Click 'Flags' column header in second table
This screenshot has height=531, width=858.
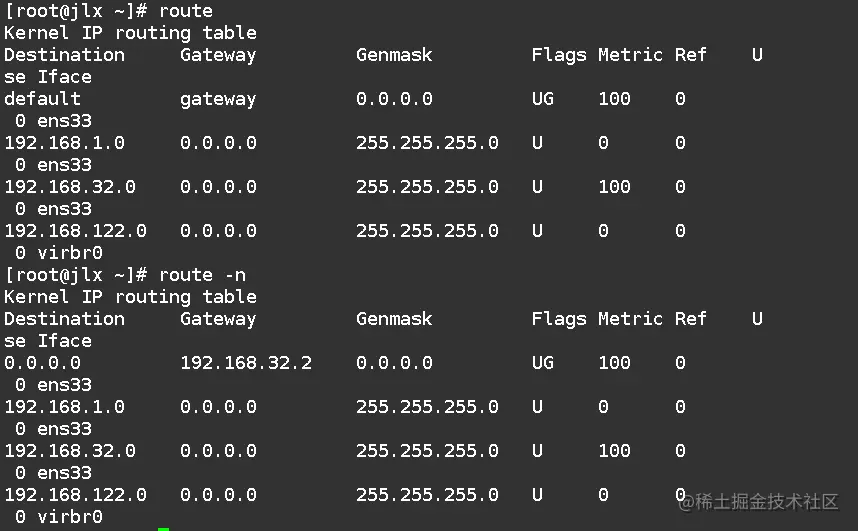point(559,319)
